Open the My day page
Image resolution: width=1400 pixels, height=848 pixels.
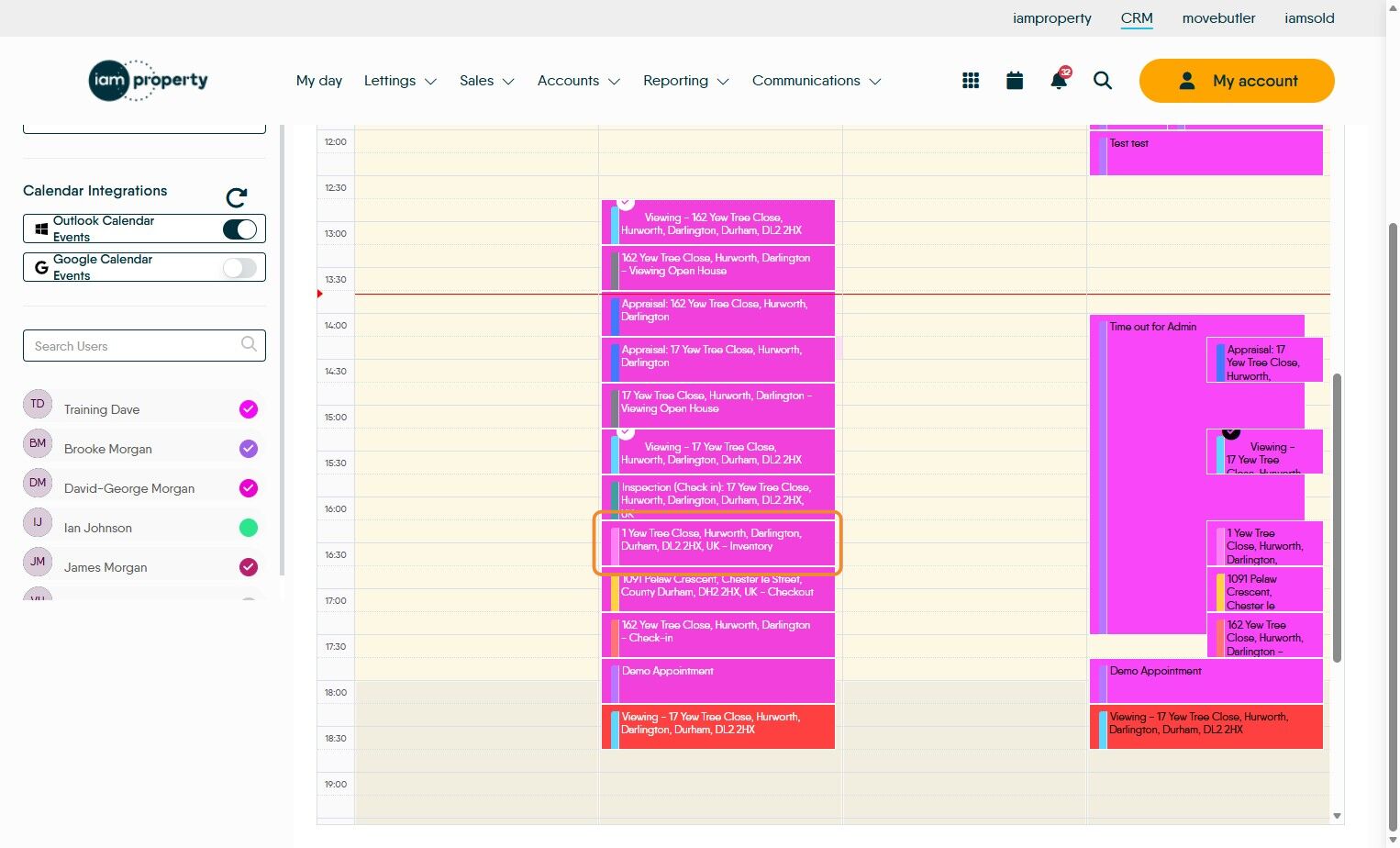tap(319, 81)
